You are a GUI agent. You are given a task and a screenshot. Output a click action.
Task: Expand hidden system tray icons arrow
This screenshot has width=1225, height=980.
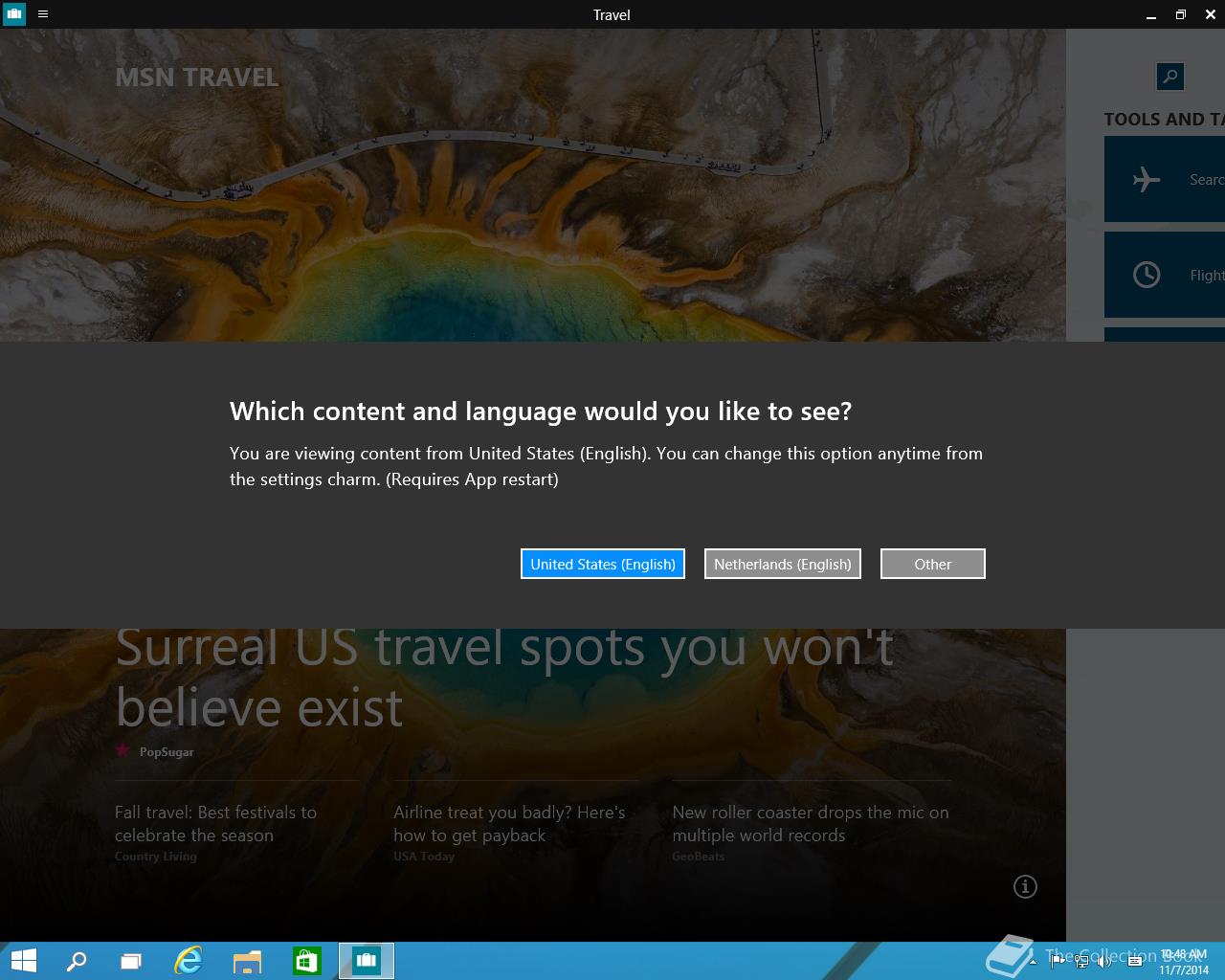pos(1033,962)
